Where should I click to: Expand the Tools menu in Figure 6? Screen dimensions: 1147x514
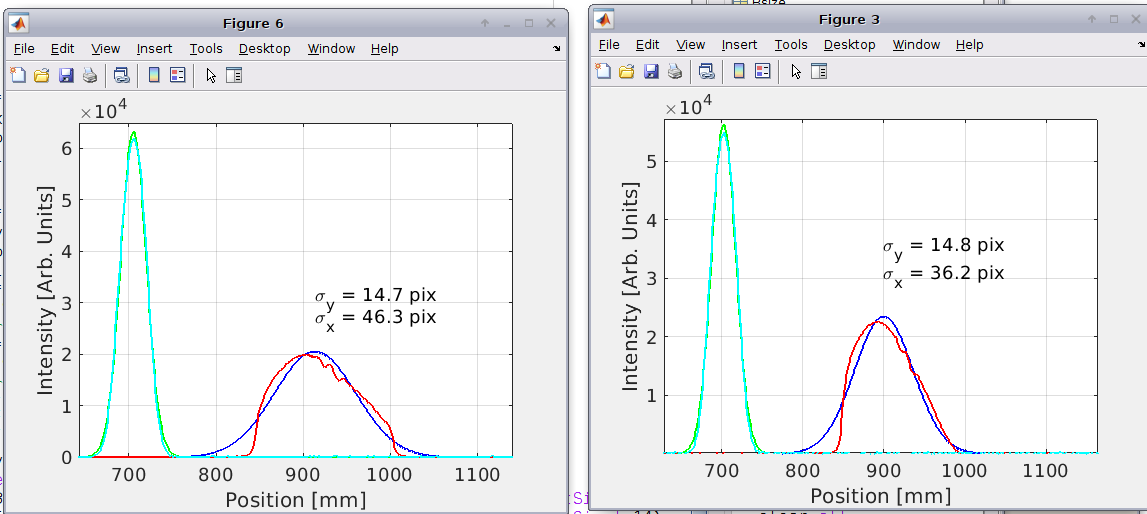pyautogui.click(x=206, y=48)
